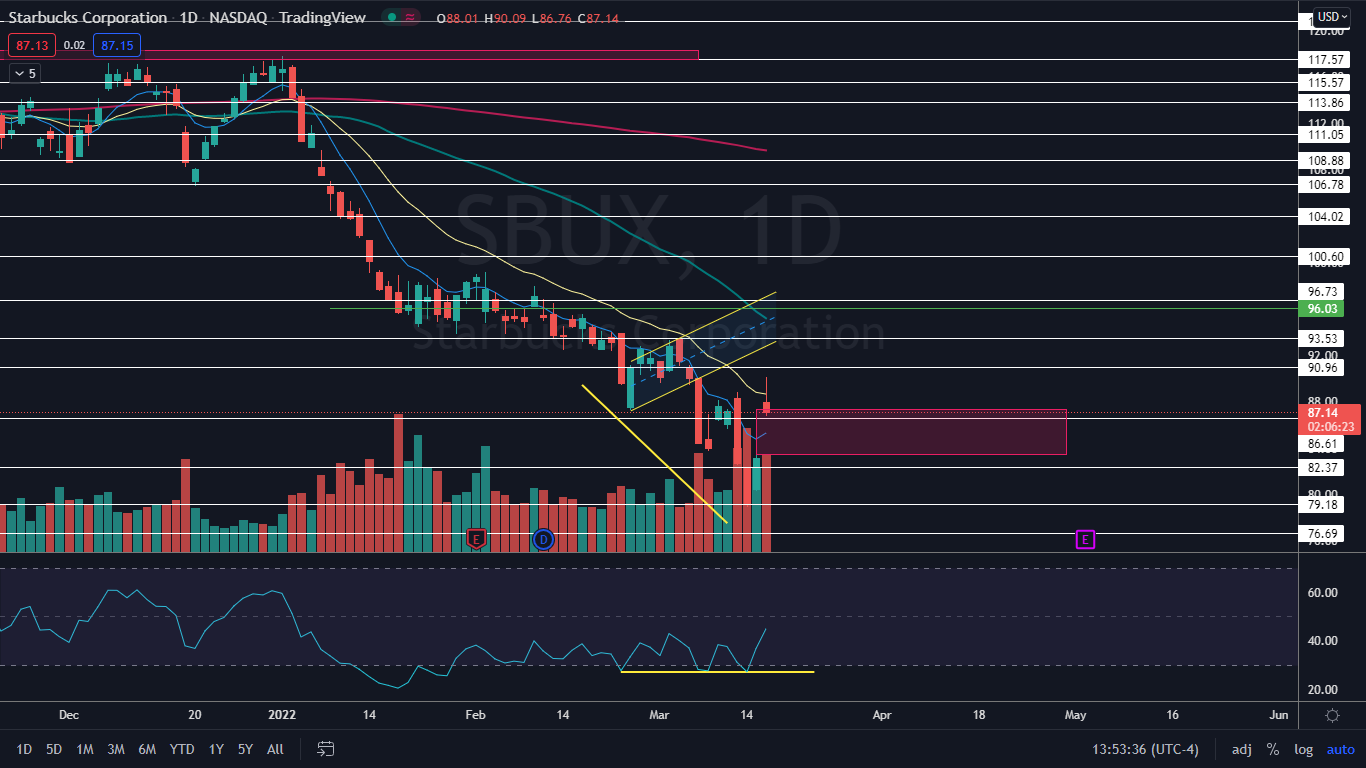Click the 93.53 price level label
Screen dimensions: 1366x768
[1323, 339]
